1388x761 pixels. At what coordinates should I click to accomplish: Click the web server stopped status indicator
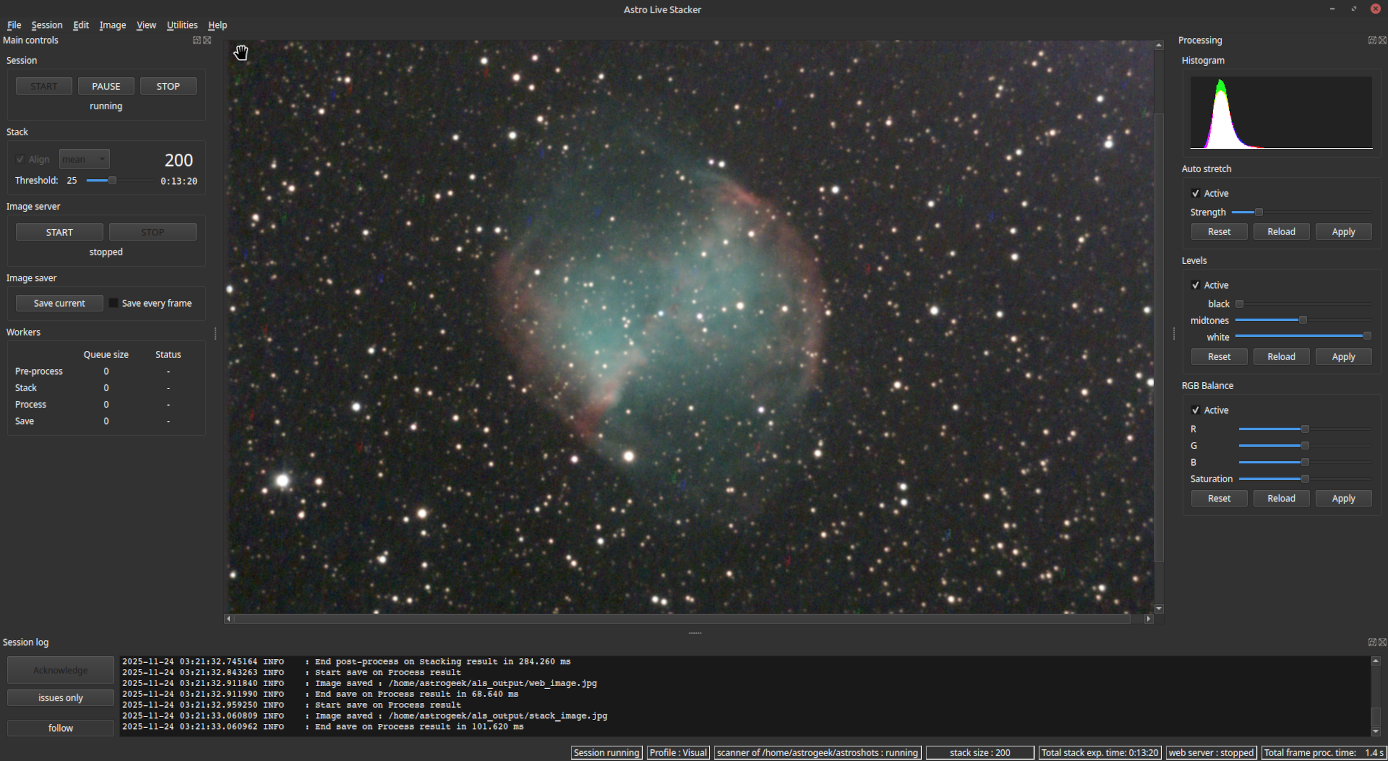point(1211,752)
